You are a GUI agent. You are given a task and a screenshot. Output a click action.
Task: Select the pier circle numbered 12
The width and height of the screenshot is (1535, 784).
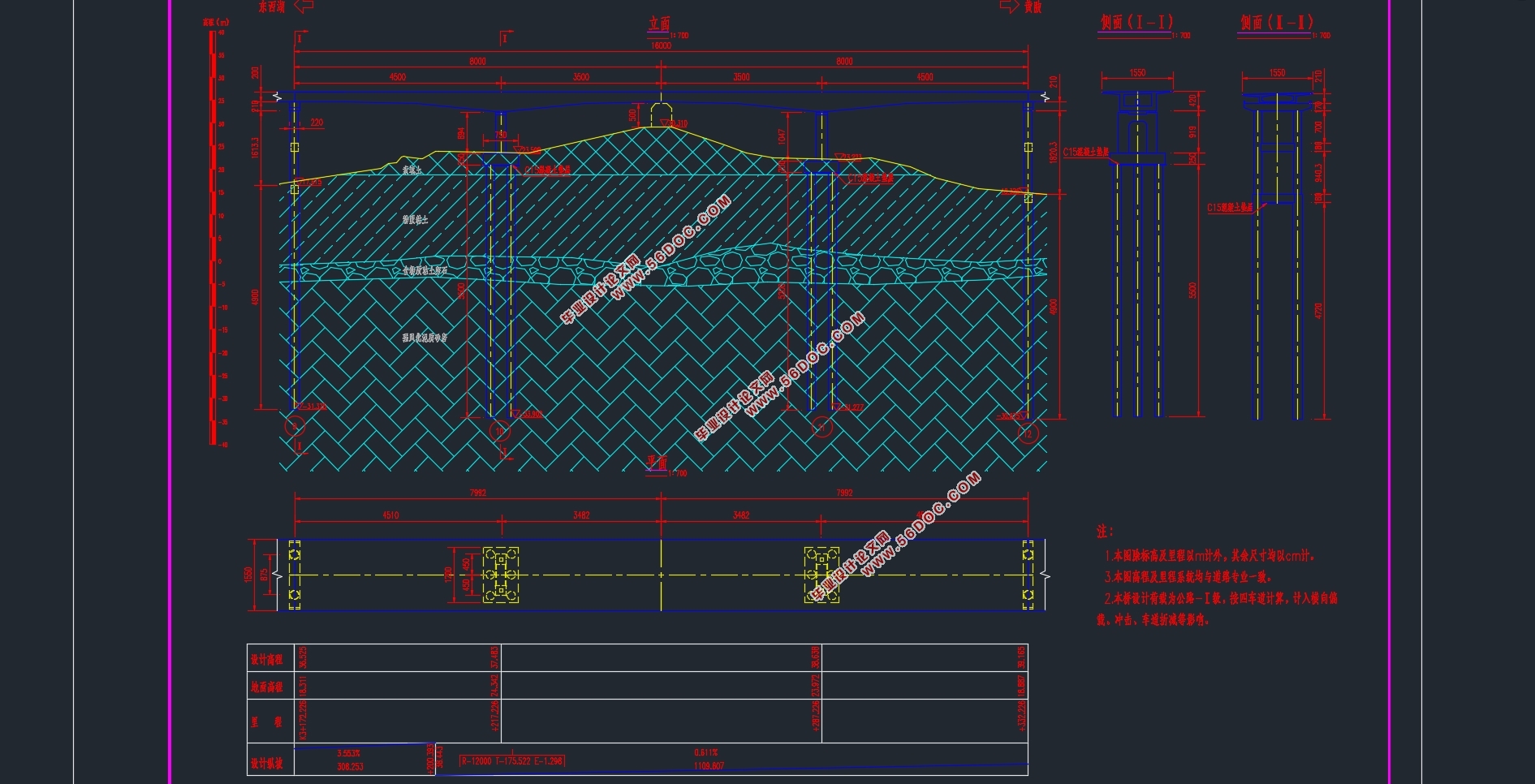point(1028,433)
